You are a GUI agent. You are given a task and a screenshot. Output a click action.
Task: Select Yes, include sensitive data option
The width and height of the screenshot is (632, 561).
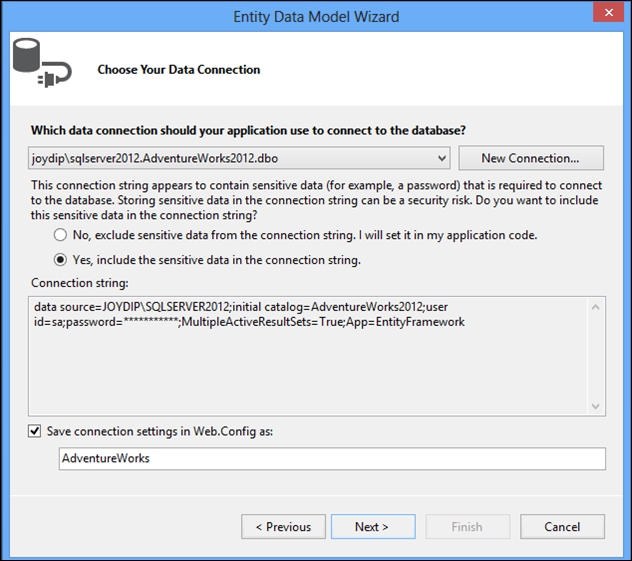(60, 260)
